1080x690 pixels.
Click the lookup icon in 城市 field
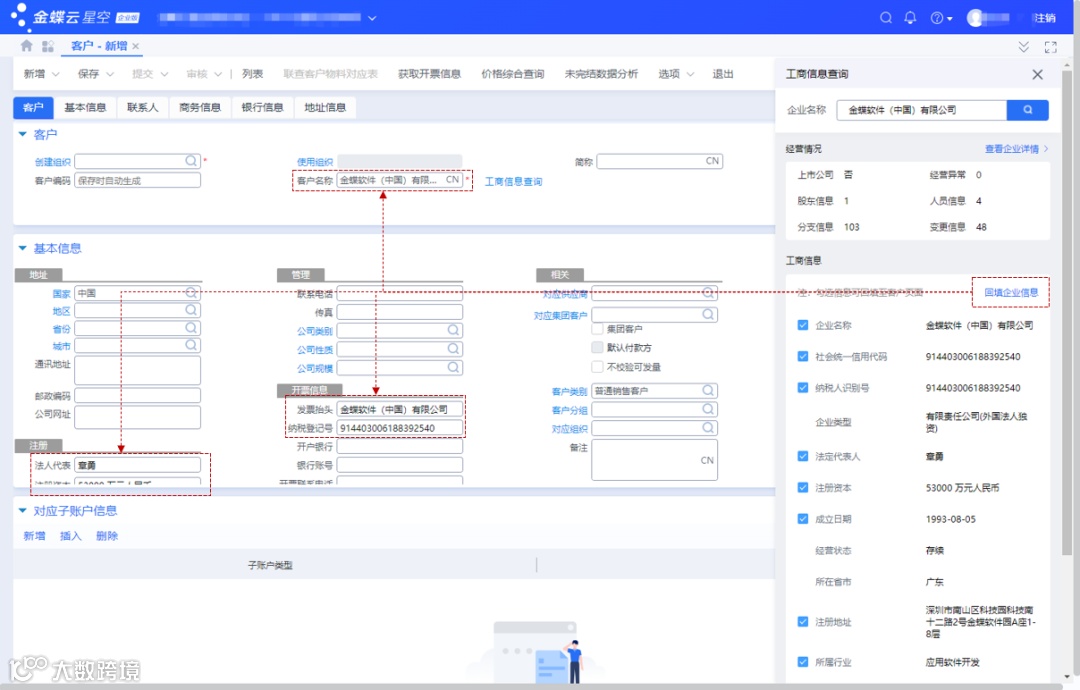tap(191, 345)
